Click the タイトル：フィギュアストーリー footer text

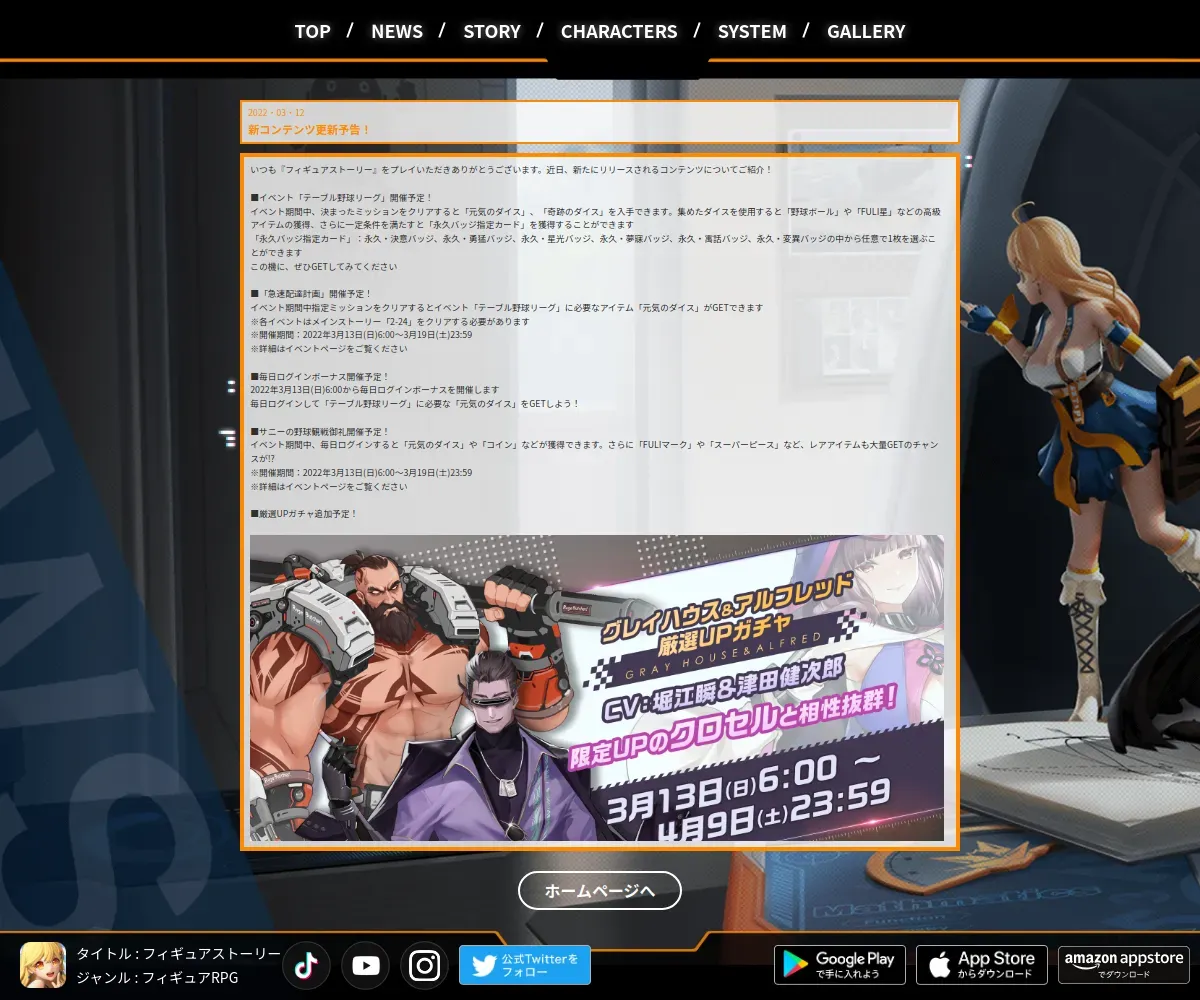click(179, 954)
